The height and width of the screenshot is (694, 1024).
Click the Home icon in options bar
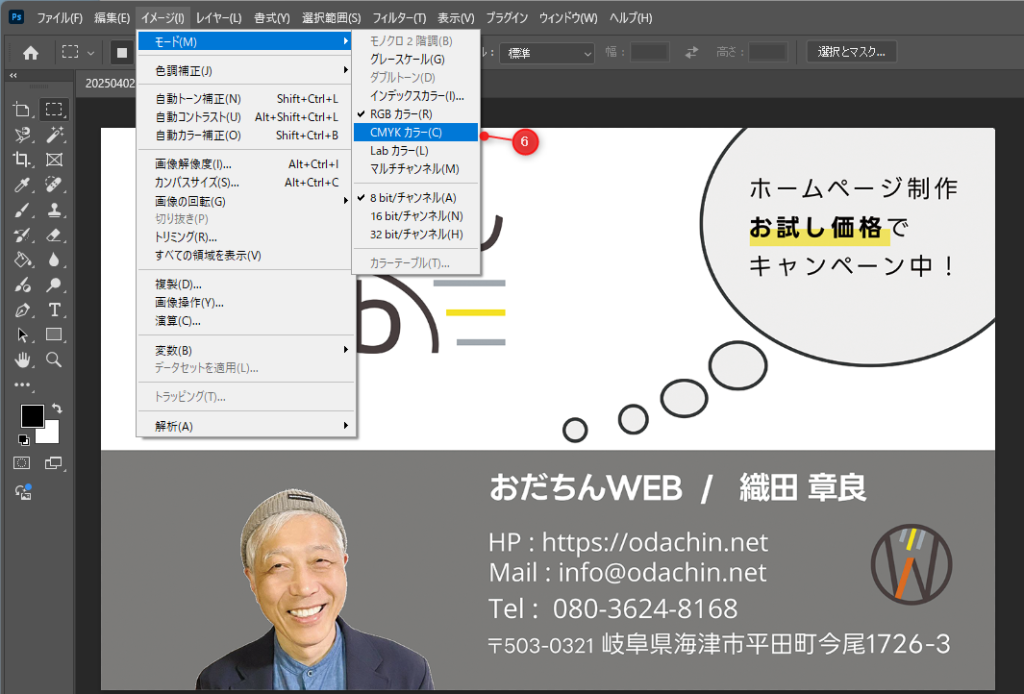click(x=31, y=53)
